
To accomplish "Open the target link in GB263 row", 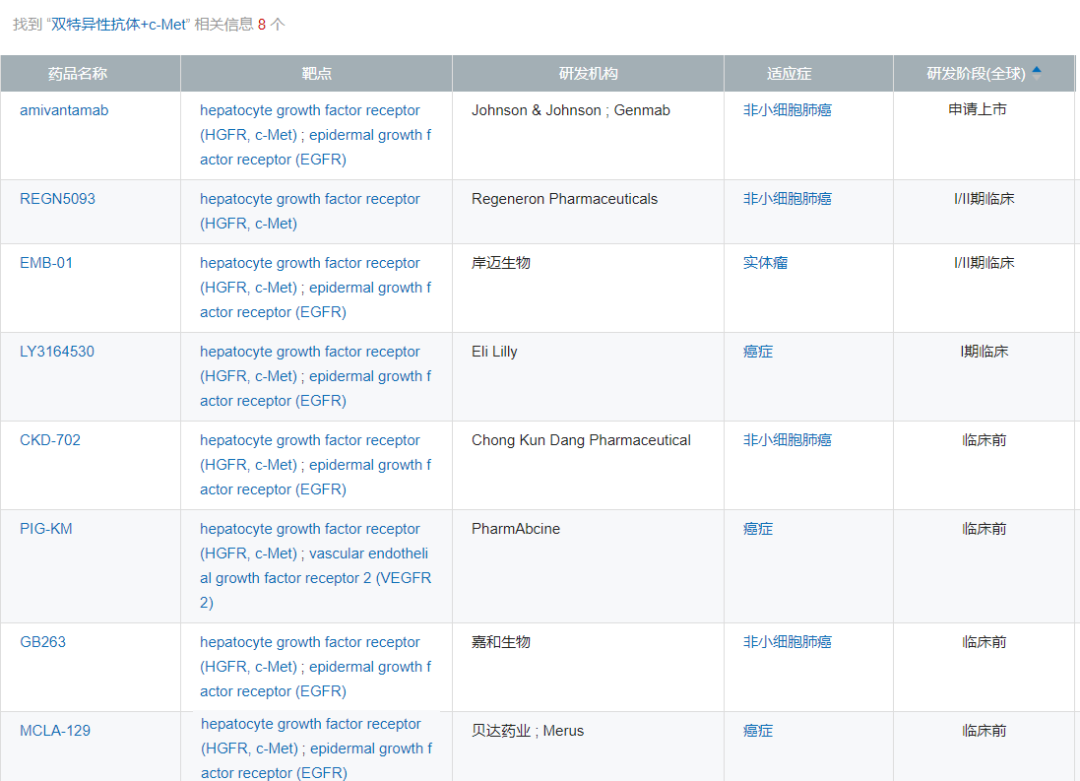I will click(x=315, y=667).
